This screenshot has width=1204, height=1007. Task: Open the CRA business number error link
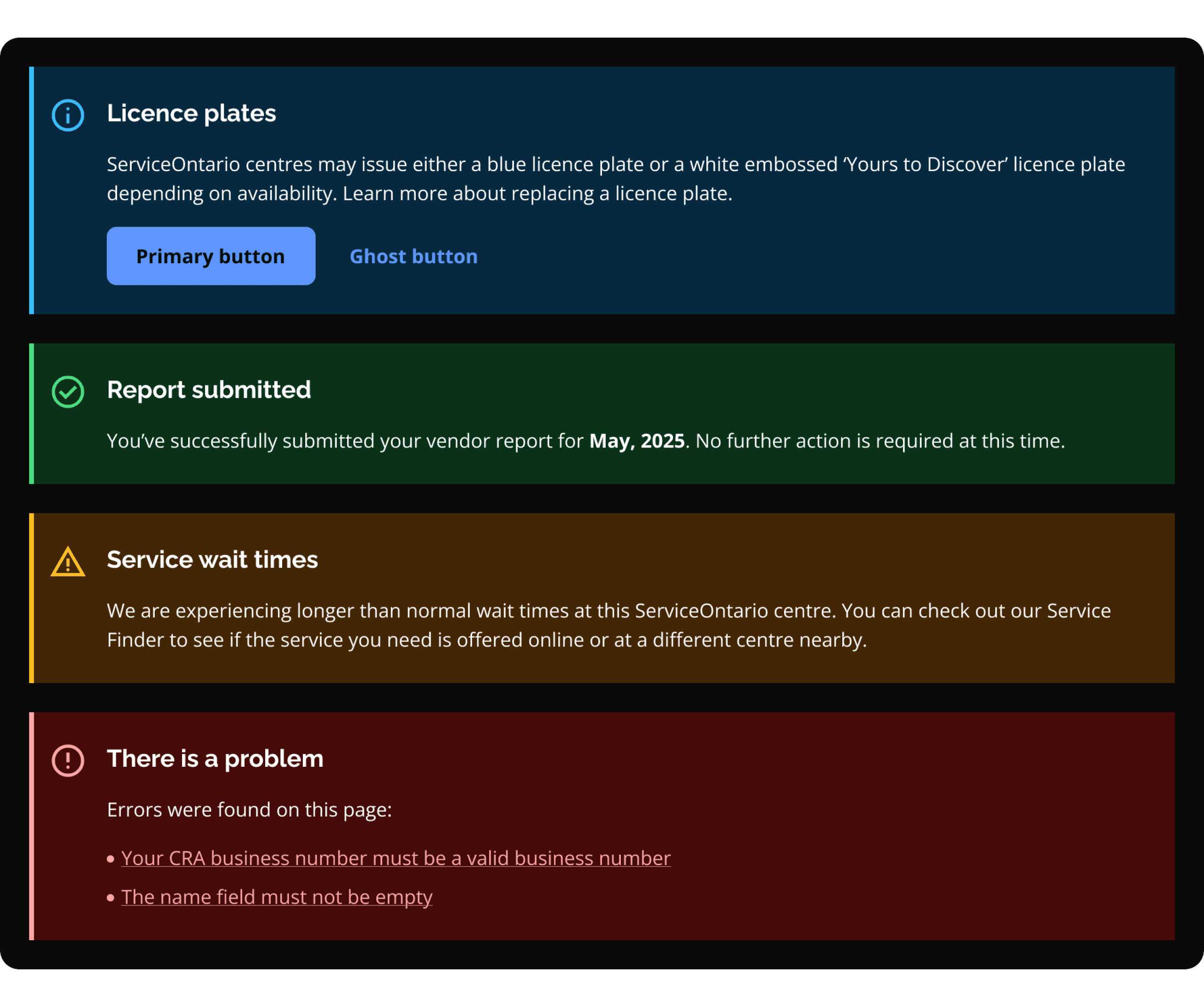coord(396,858)
